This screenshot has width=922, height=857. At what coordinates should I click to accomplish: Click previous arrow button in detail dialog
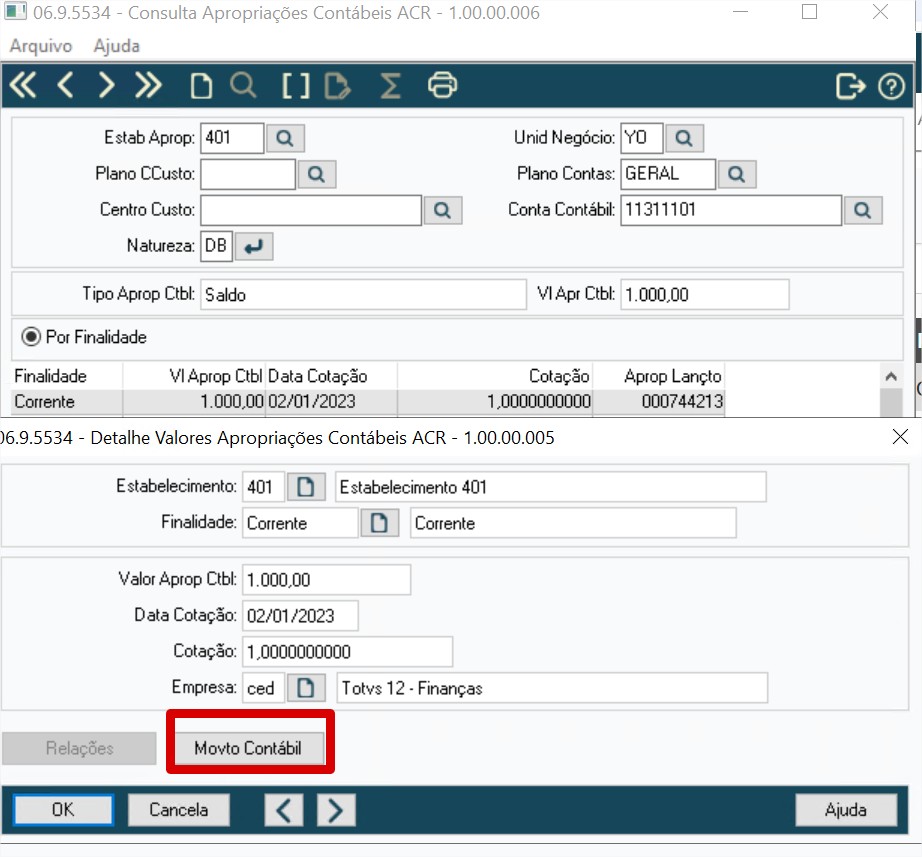[284, 810]
